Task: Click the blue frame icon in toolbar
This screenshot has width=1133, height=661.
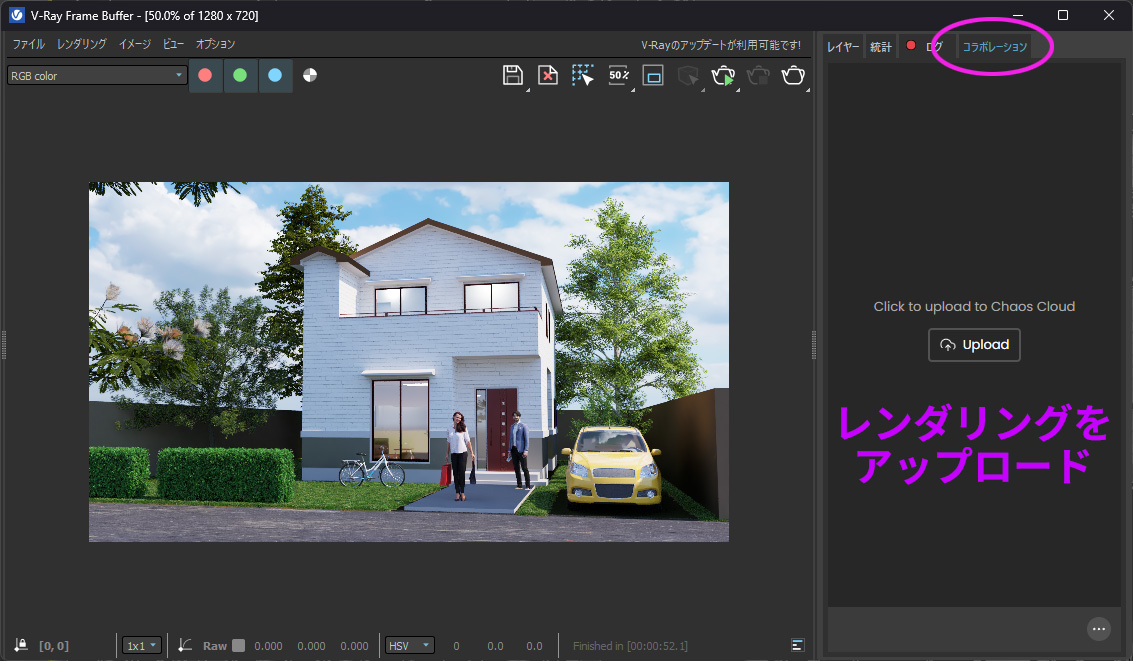Action: point(653,76)
